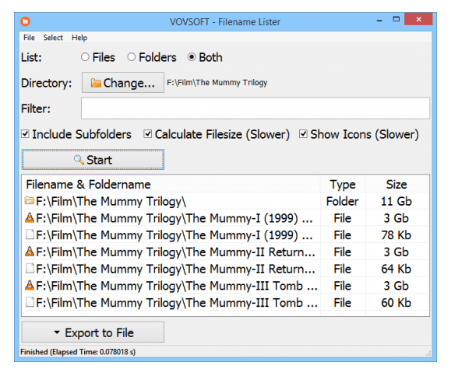Toggle the Calculate Filesize (Slower) checkbox
456x370 pixels.
[148, 134]
